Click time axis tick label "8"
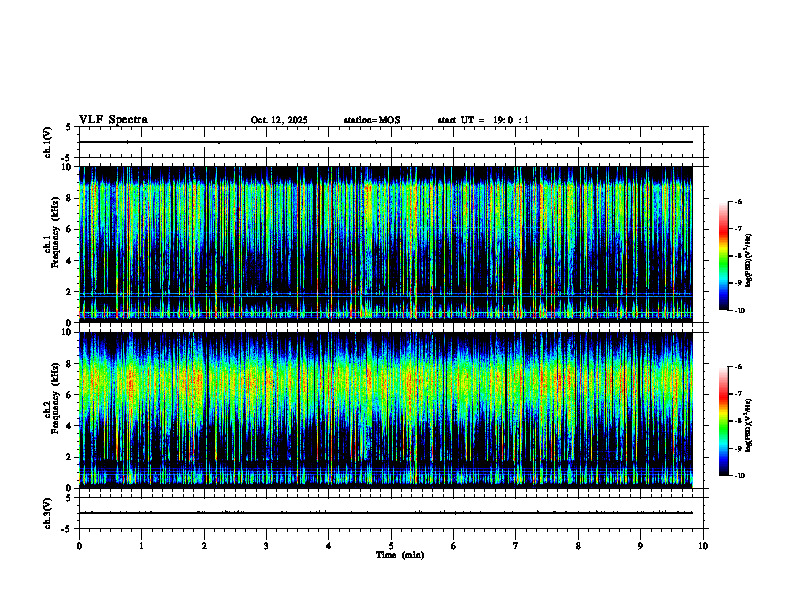792x612 pixels. [578, 546]
